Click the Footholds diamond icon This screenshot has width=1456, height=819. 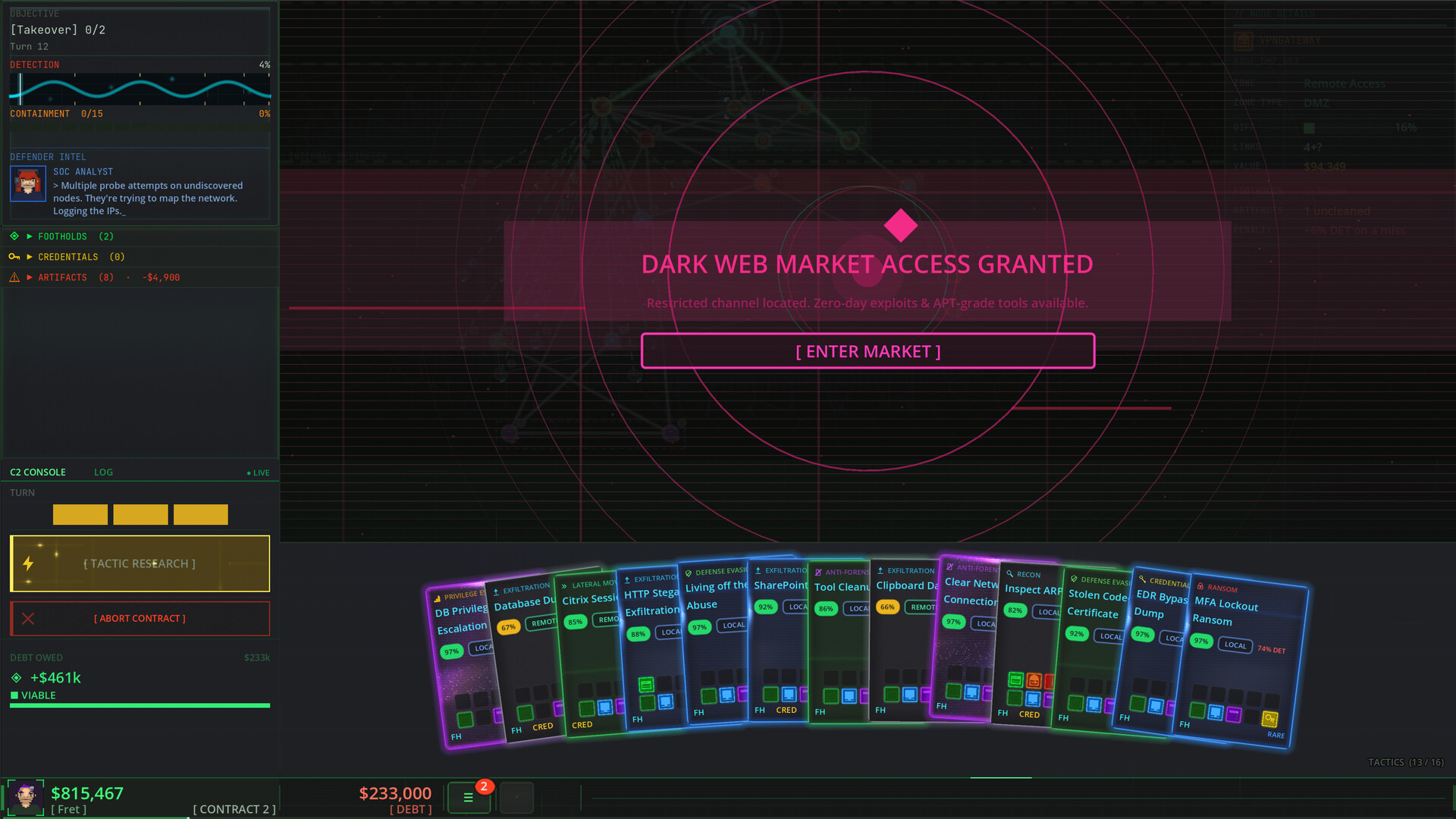coord(14,237)
